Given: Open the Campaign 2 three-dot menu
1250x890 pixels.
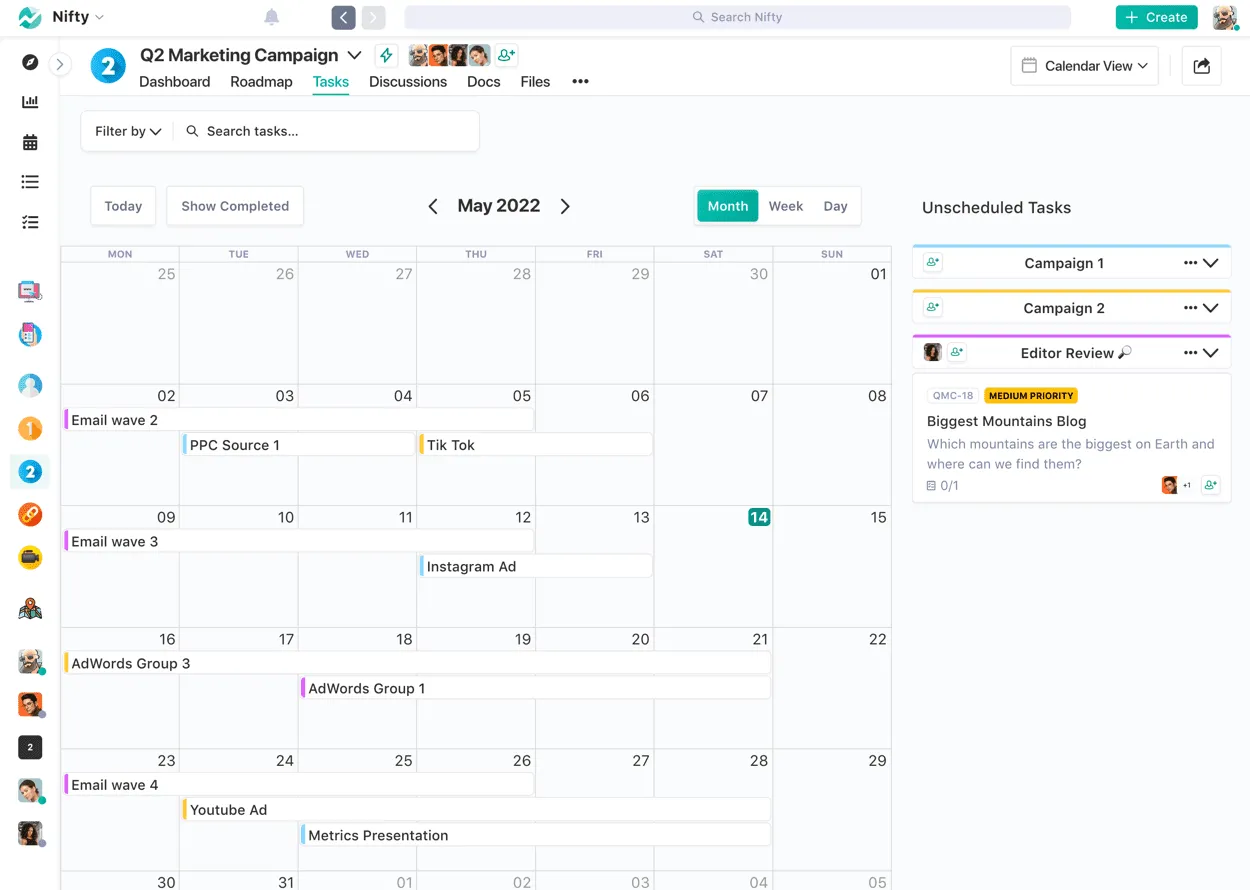Looking at the screenshot, I should [x=1191, y=307].
